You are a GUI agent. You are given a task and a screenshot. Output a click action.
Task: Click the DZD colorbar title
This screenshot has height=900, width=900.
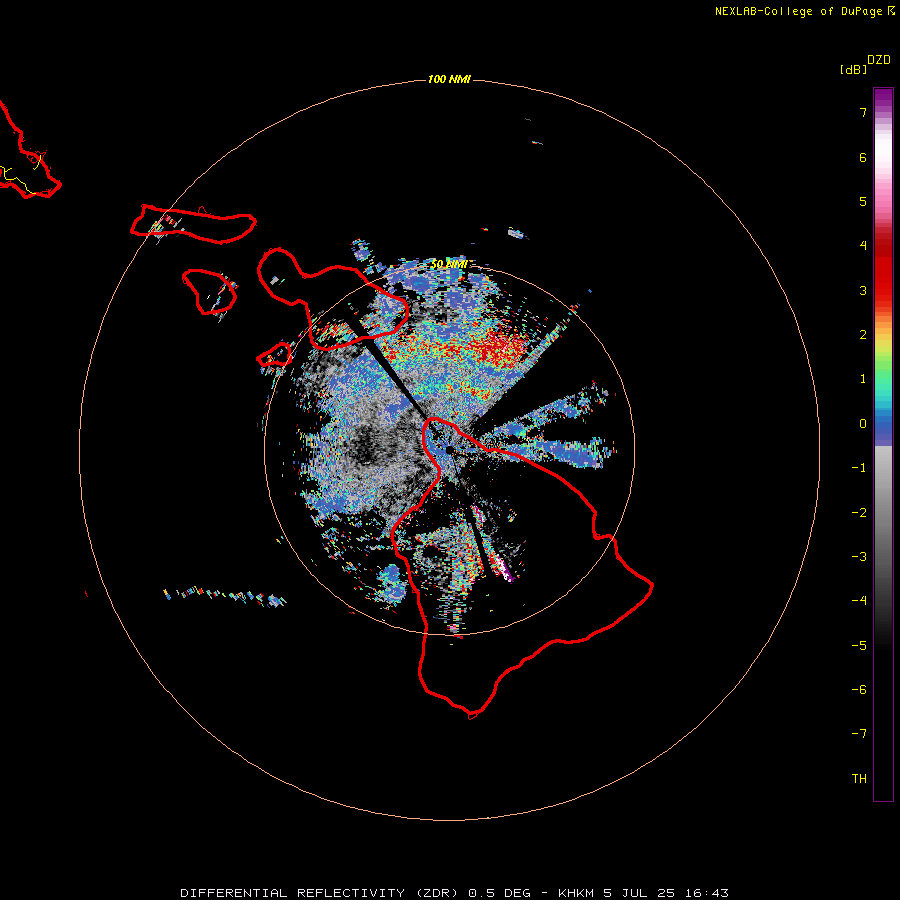point(879,60)
